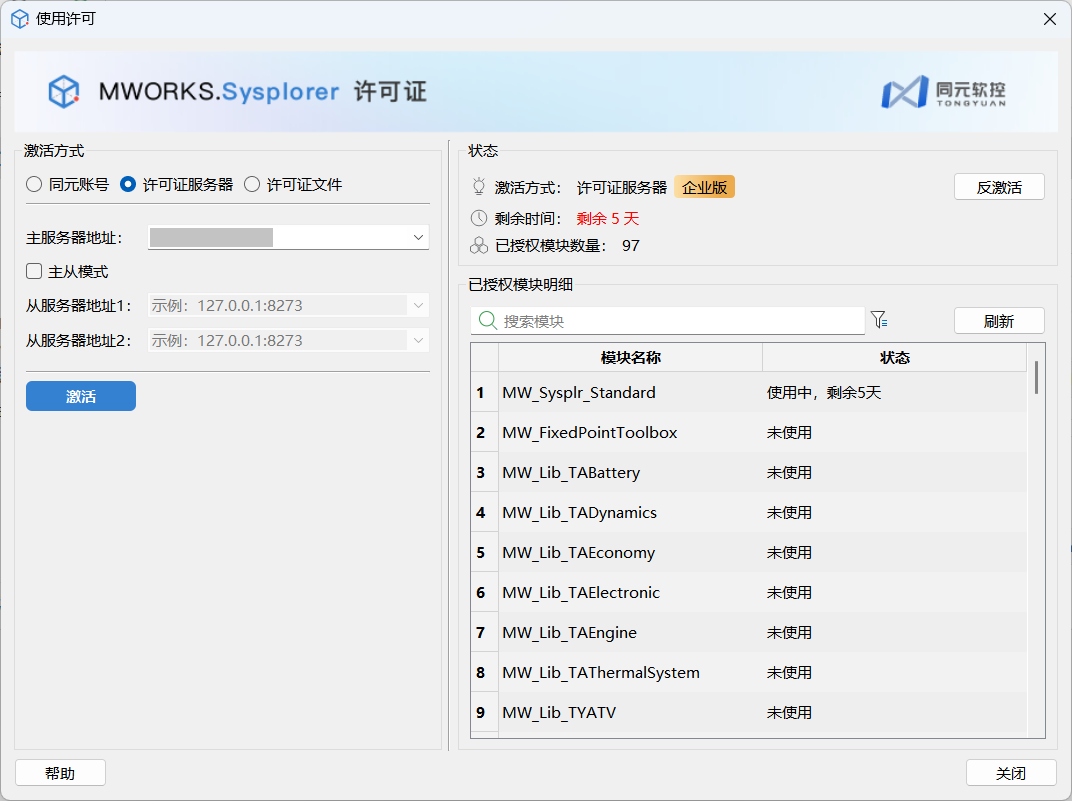This screenshot has width=1072, height=801.
Task: Click the title bar application cube icon
Action: click(19, 19)
